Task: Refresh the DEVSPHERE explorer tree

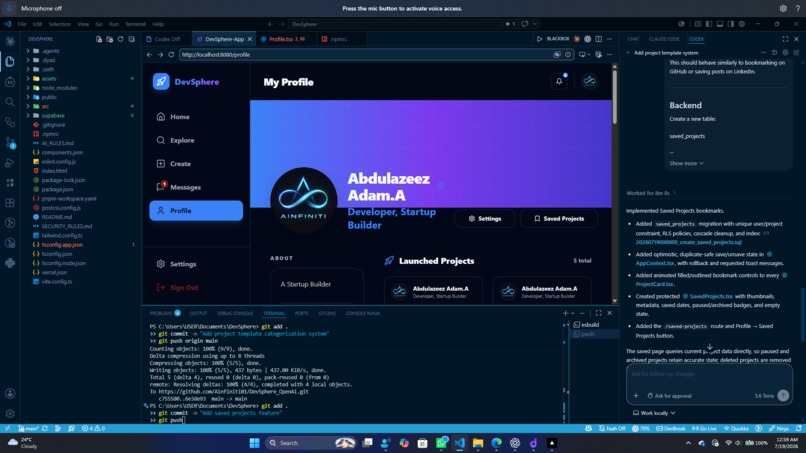Action: pos(120,39)
